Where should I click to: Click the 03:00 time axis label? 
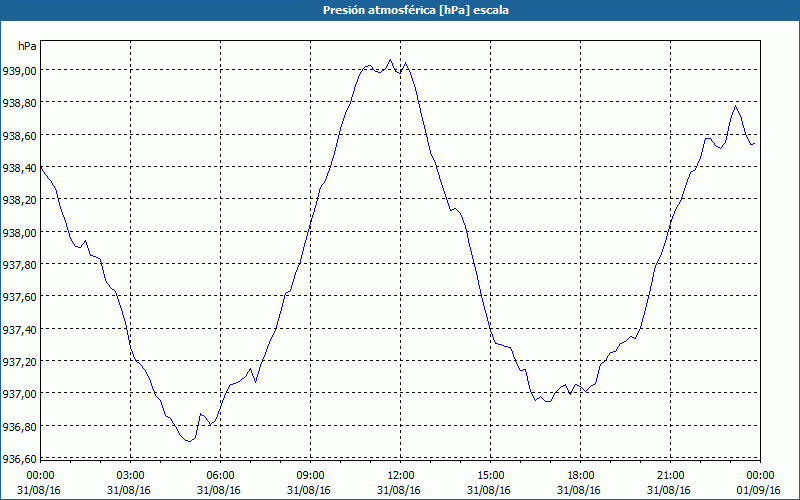131,476
